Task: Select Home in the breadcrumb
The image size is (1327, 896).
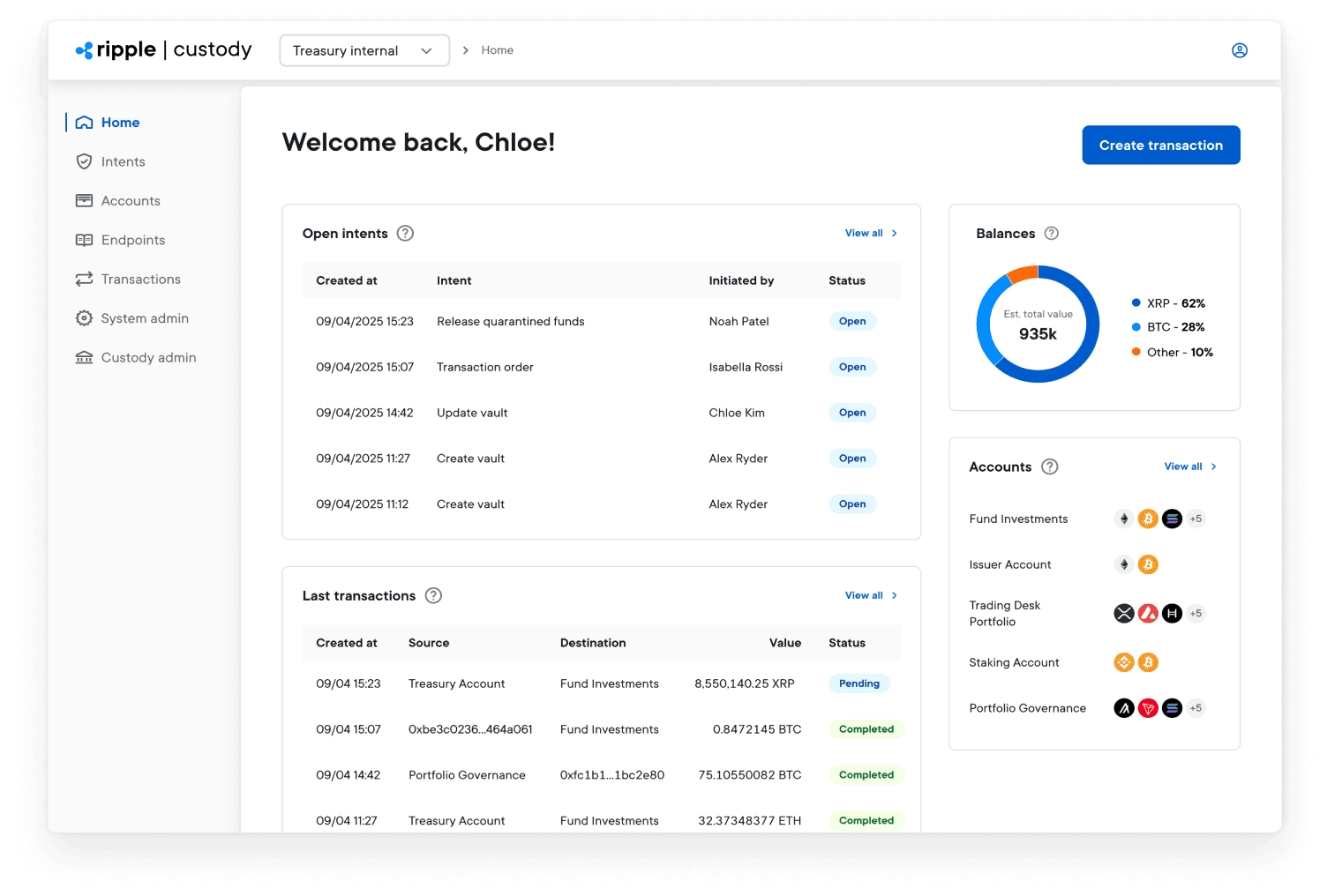Action: (497, 50)
